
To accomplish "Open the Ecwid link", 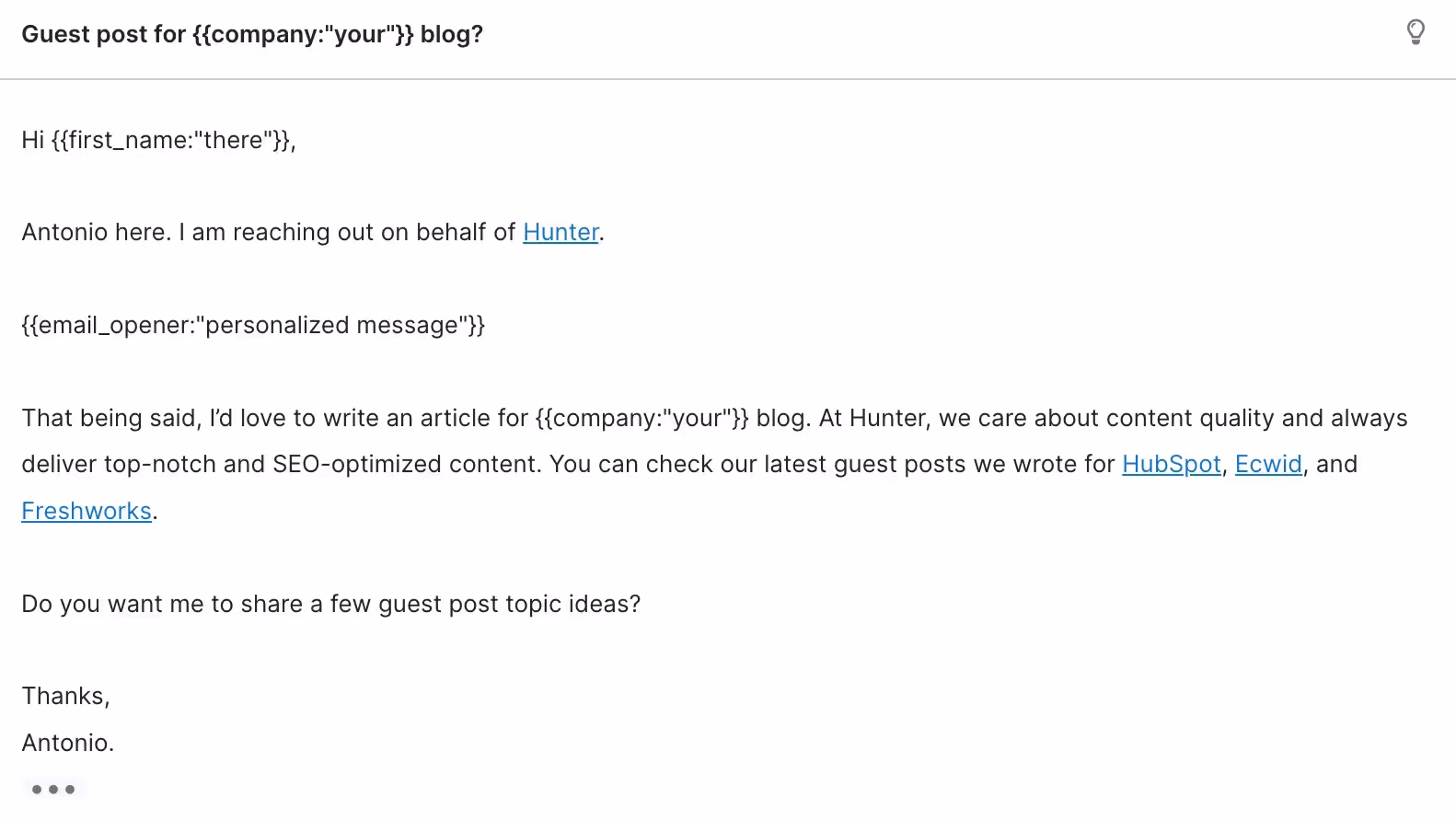I will point(1268,464).
